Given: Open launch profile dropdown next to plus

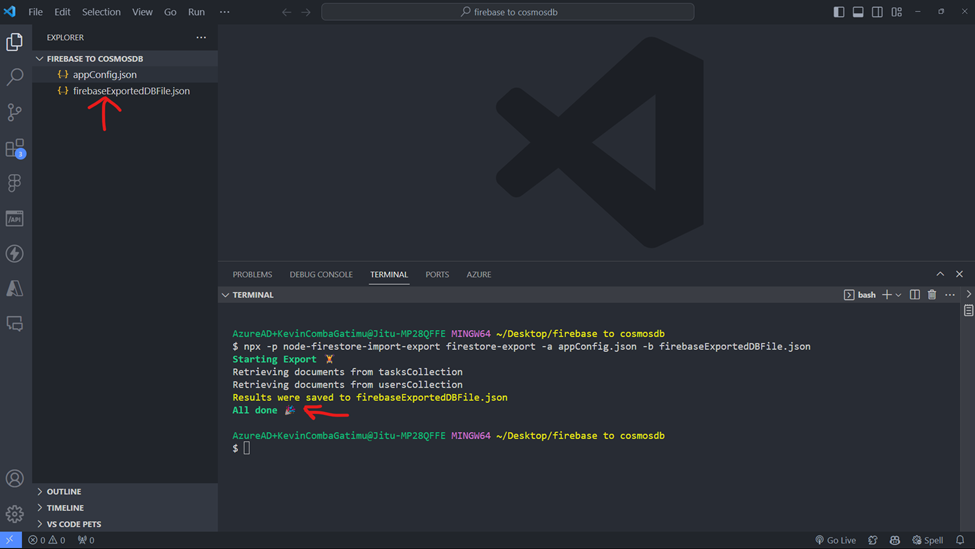Looking at the screenshot, I should point(899,295).
